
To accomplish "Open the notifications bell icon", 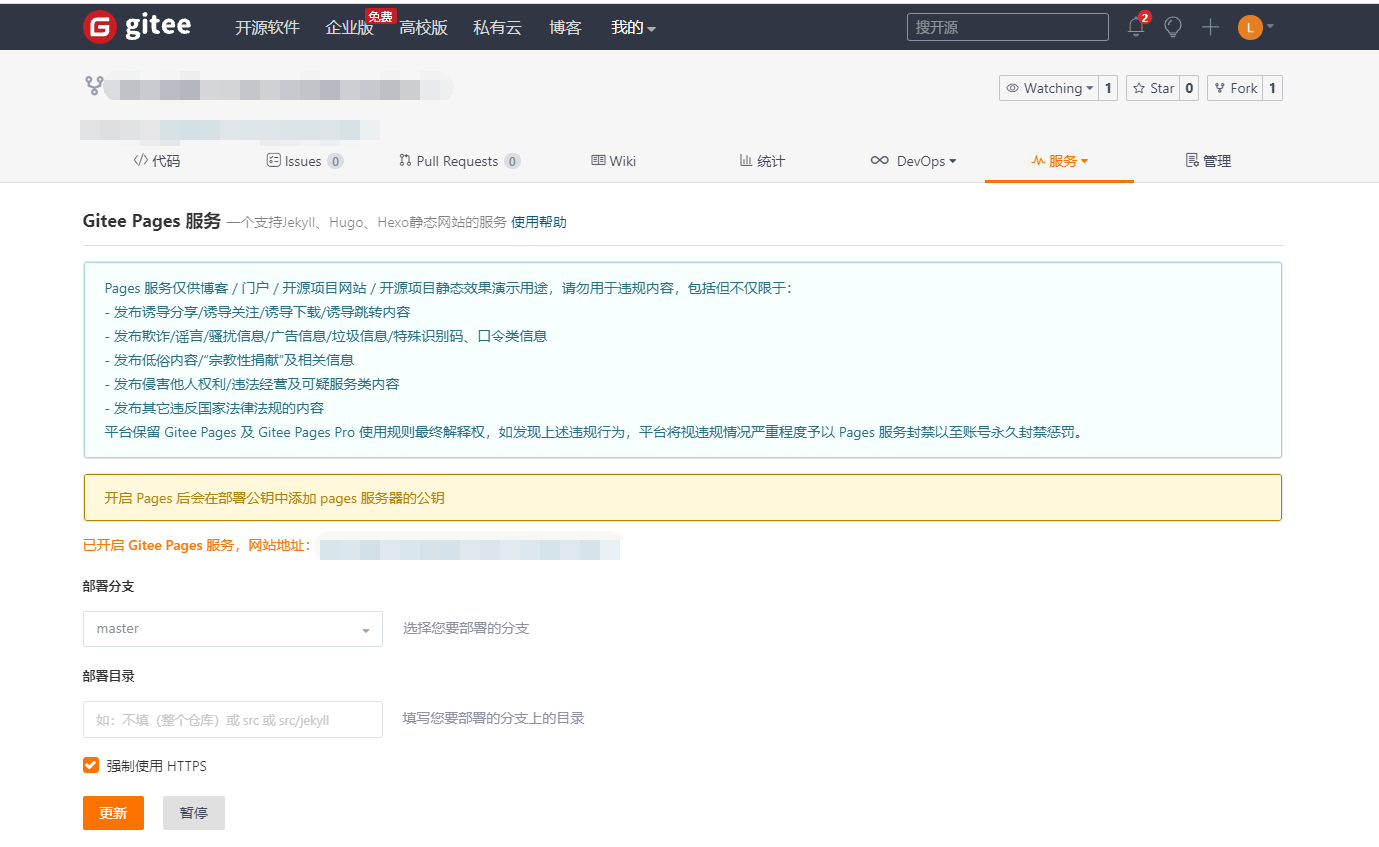I will (x=1136, y=27).
